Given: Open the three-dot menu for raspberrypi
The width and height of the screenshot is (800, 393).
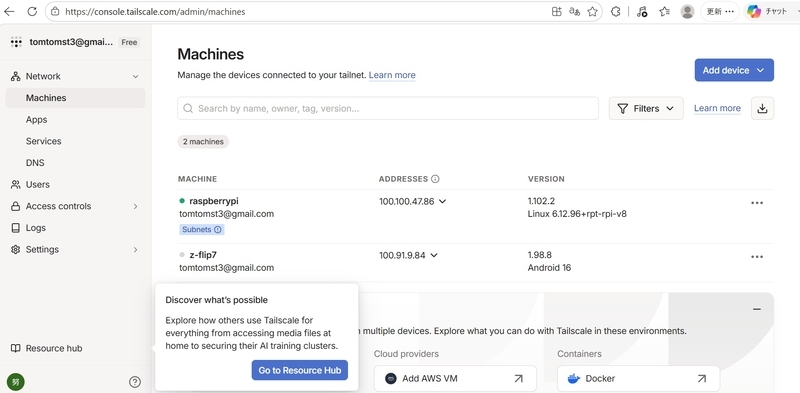Looking at the screenshot, I should click(x=757, y=203).
